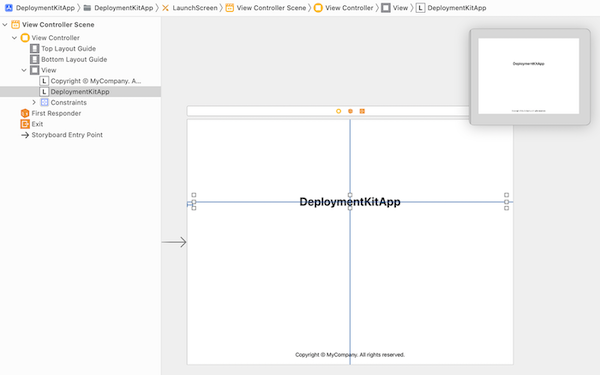This screenshot has width=600, height=375.
Task: Click the View icon in outline
Action: point(34,70)
